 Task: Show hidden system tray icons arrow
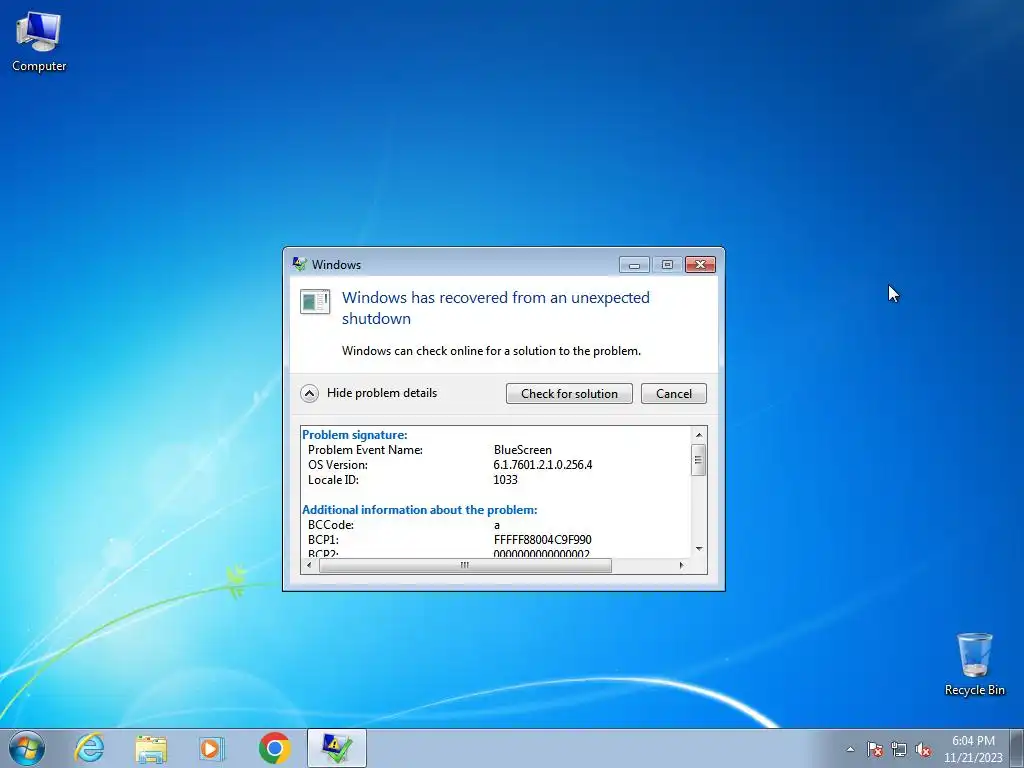pos(850,749)
